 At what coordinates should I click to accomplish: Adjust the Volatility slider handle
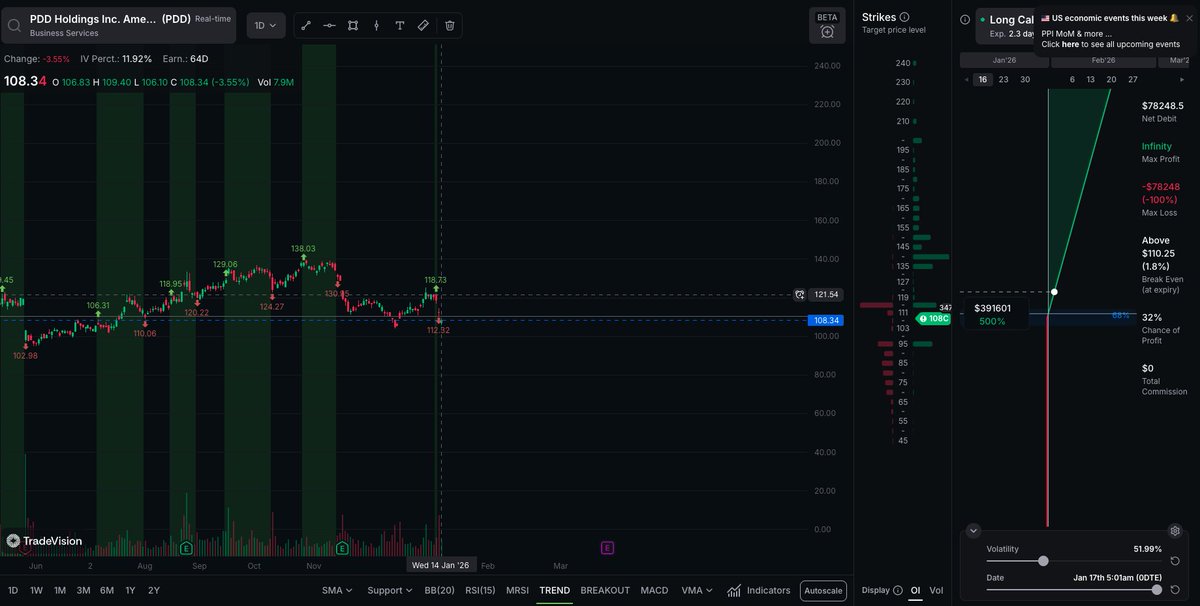tap(1044, 561)
